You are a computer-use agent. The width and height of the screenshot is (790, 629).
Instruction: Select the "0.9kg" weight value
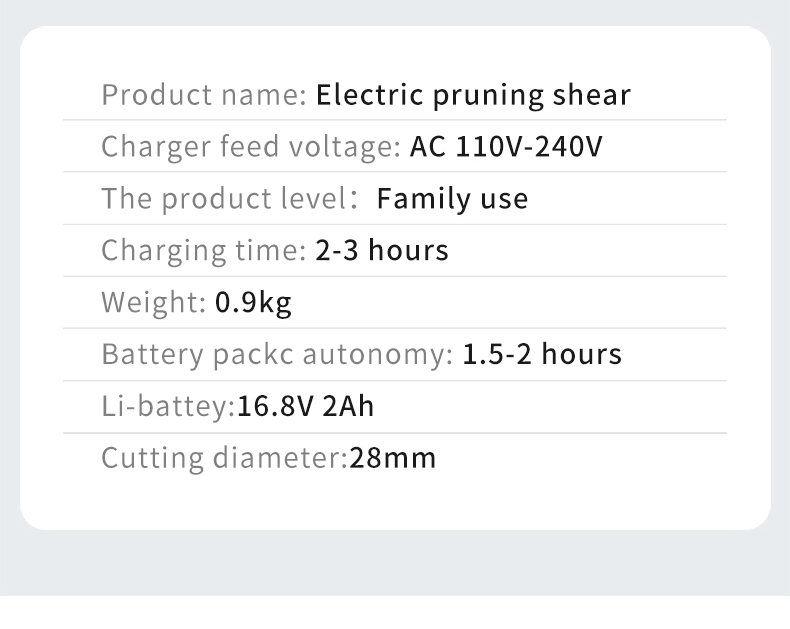[253, 302]
